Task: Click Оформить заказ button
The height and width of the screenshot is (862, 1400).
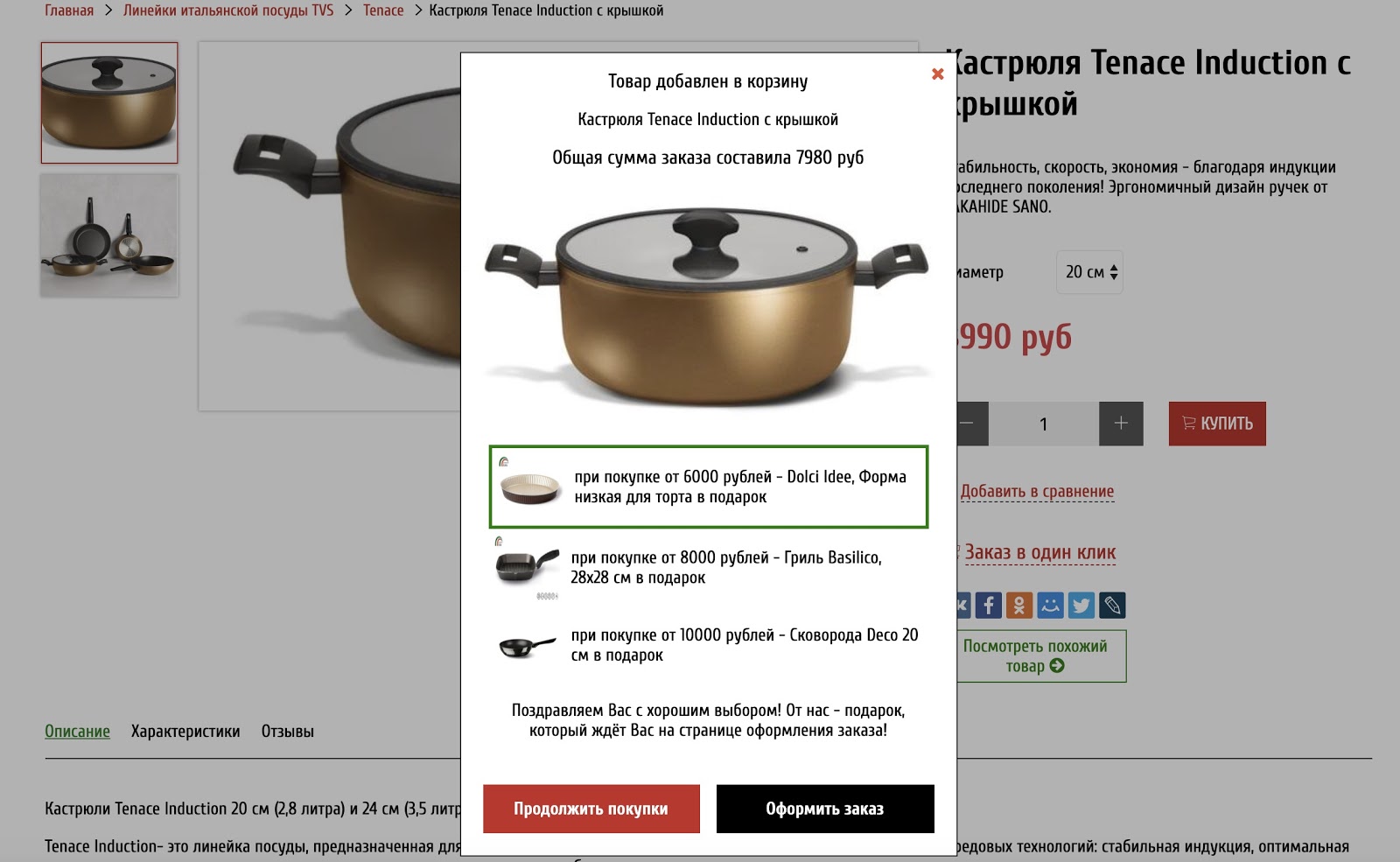Action: click(x=825, y=809)
